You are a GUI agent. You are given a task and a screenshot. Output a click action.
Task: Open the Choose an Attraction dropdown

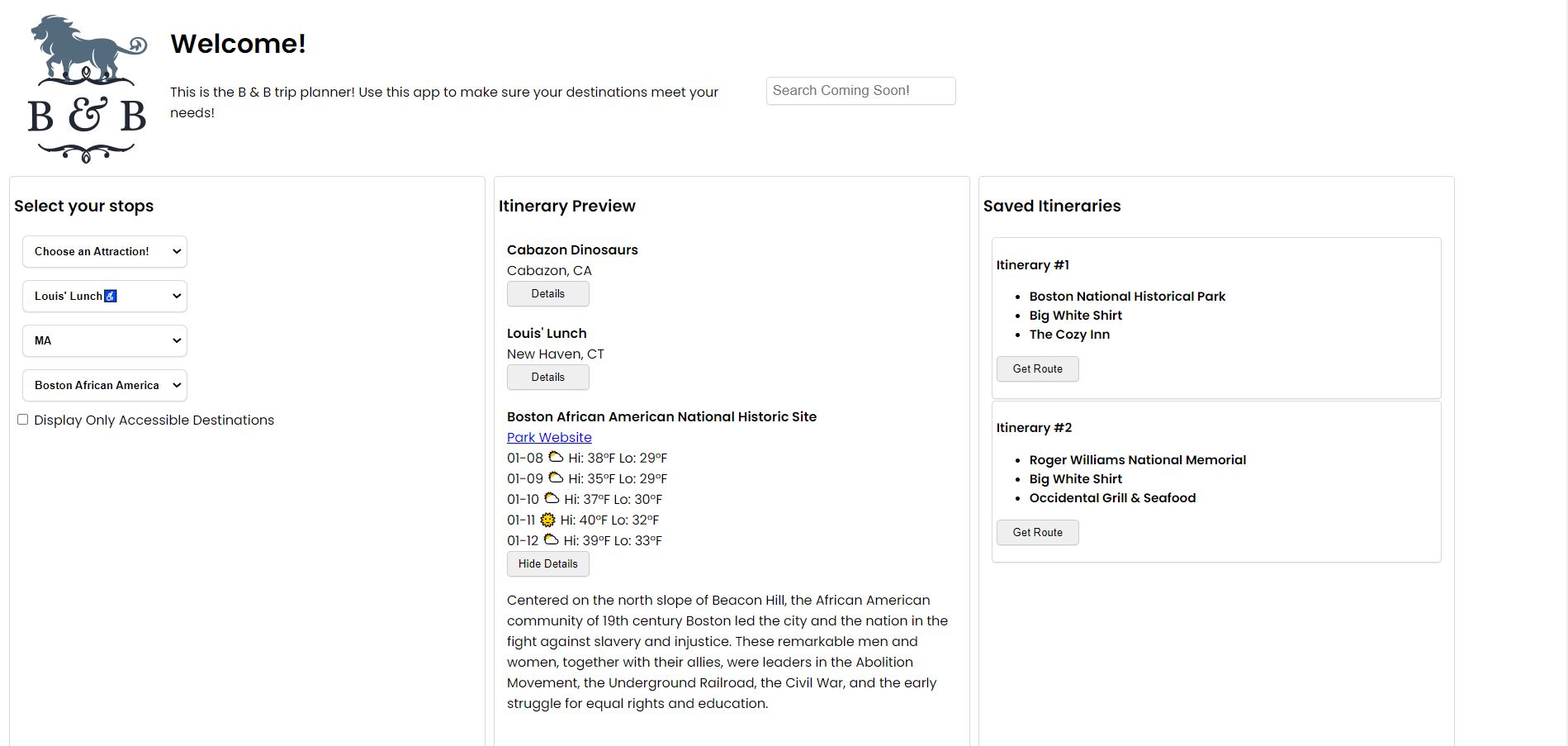coord(105,251)
